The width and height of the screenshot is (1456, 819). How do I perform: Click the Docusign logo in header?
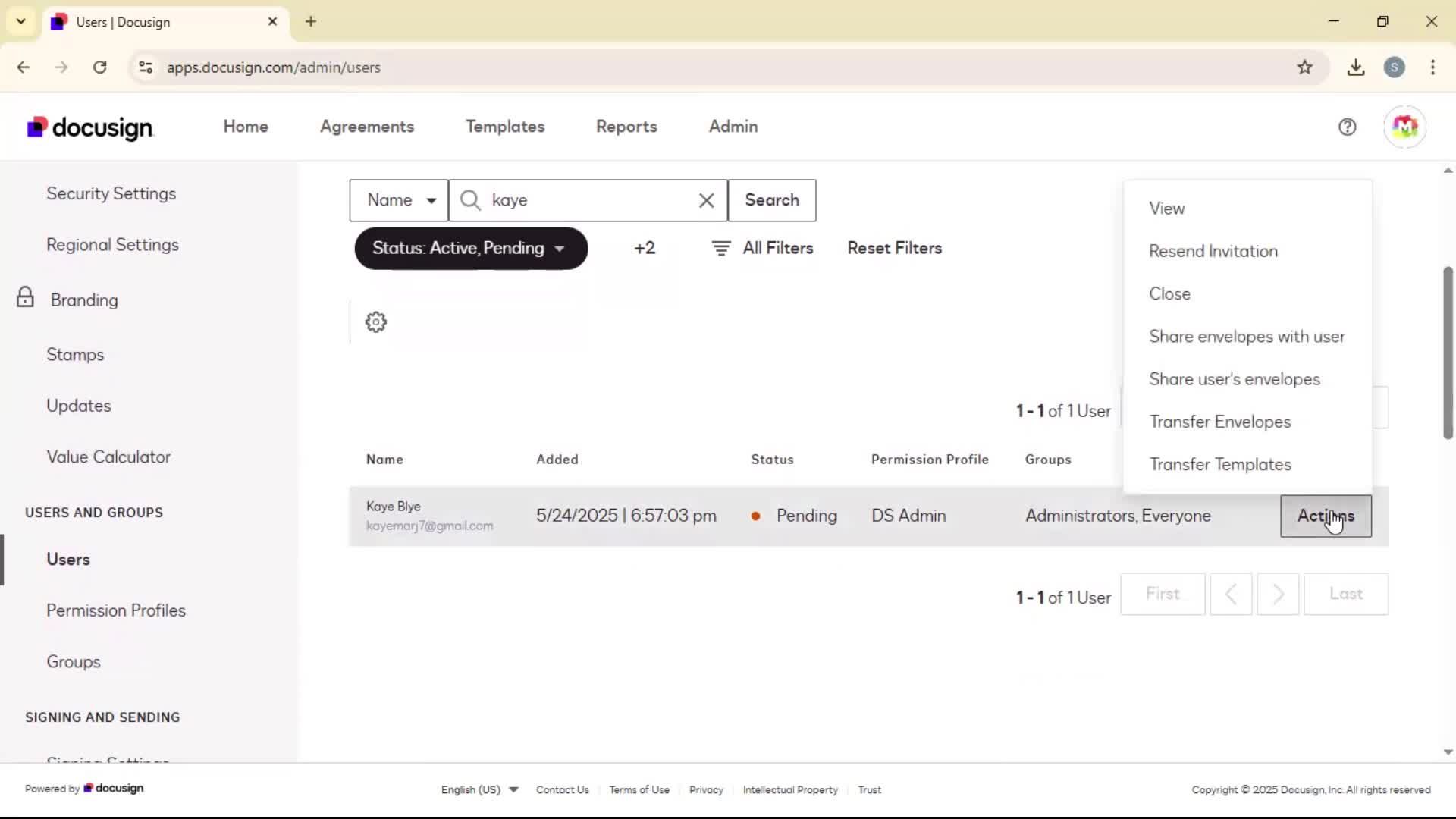tap(89, 127)
